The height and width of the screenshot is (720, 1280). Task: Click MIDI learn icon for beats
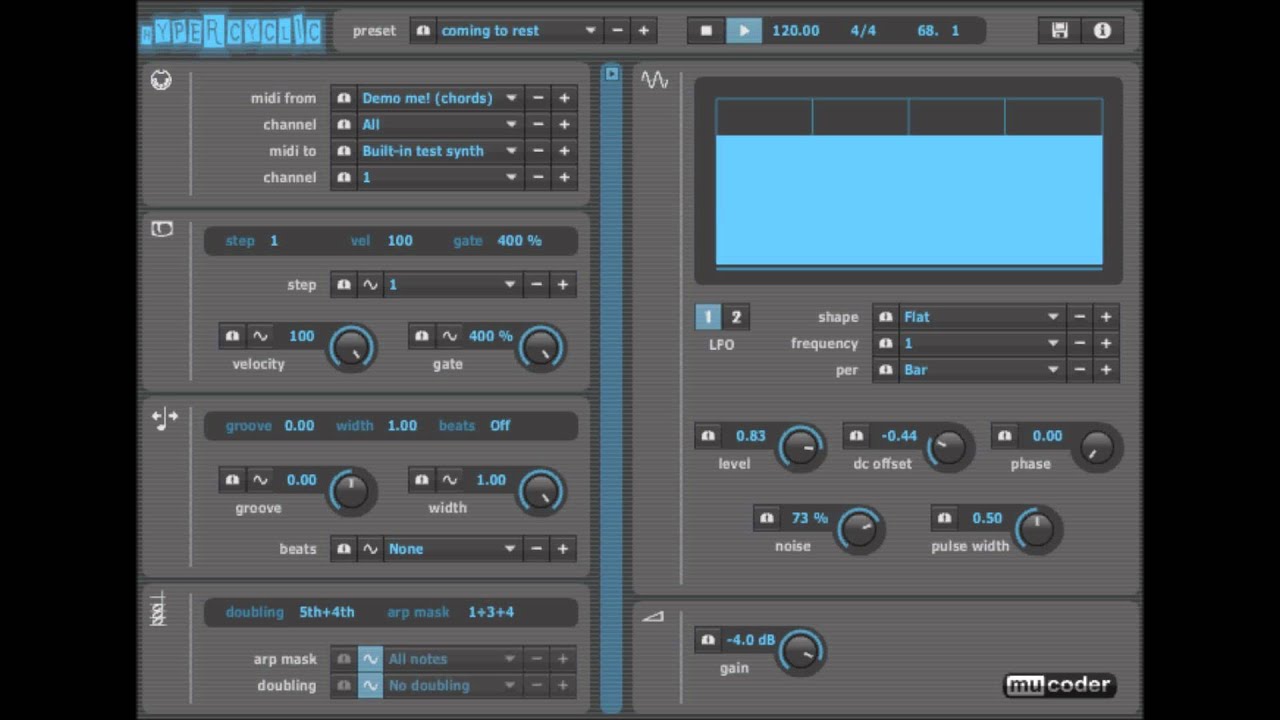click(344, 549)
